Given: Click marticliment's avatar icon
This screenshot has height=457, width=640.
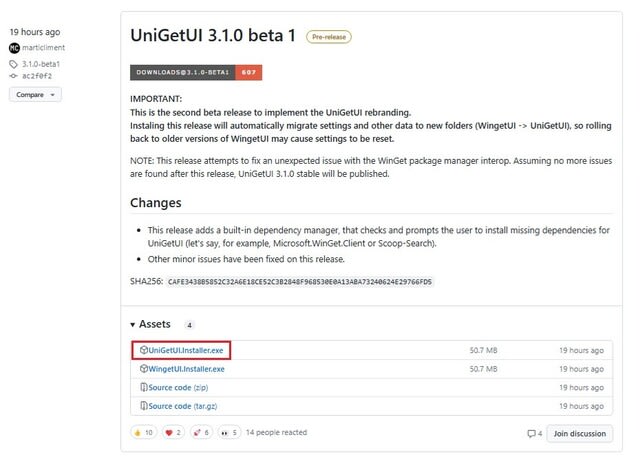Looking at the screenshot, I should (14, 46).
